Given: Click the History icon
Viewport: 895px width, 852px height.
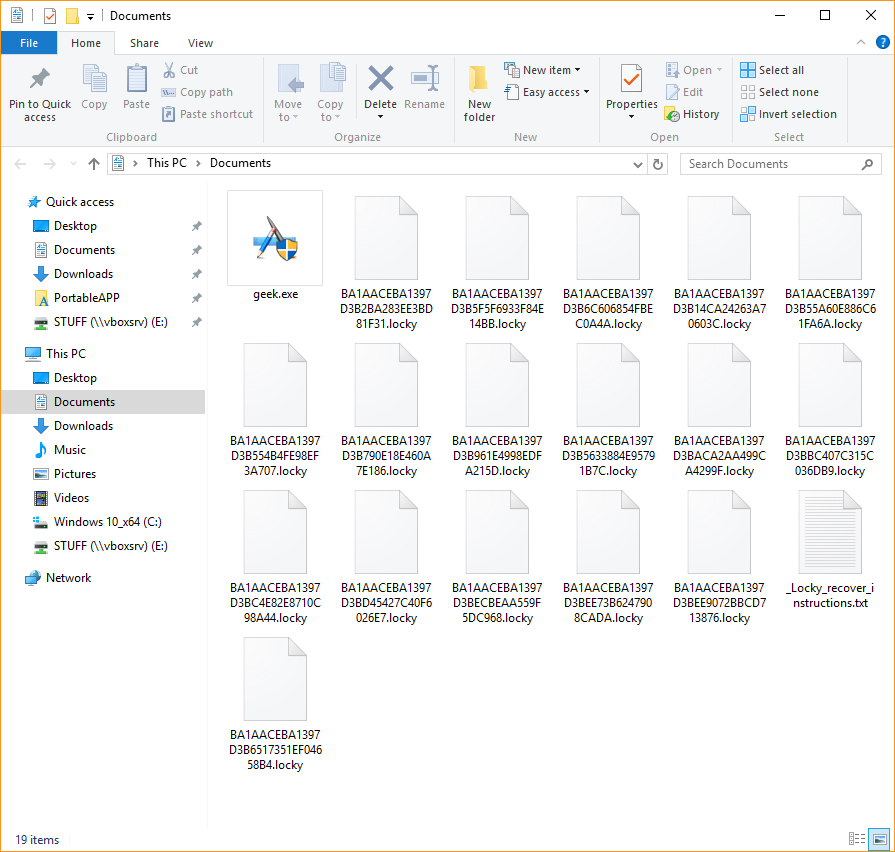Looking at the screenshot, I should [673, 114].
